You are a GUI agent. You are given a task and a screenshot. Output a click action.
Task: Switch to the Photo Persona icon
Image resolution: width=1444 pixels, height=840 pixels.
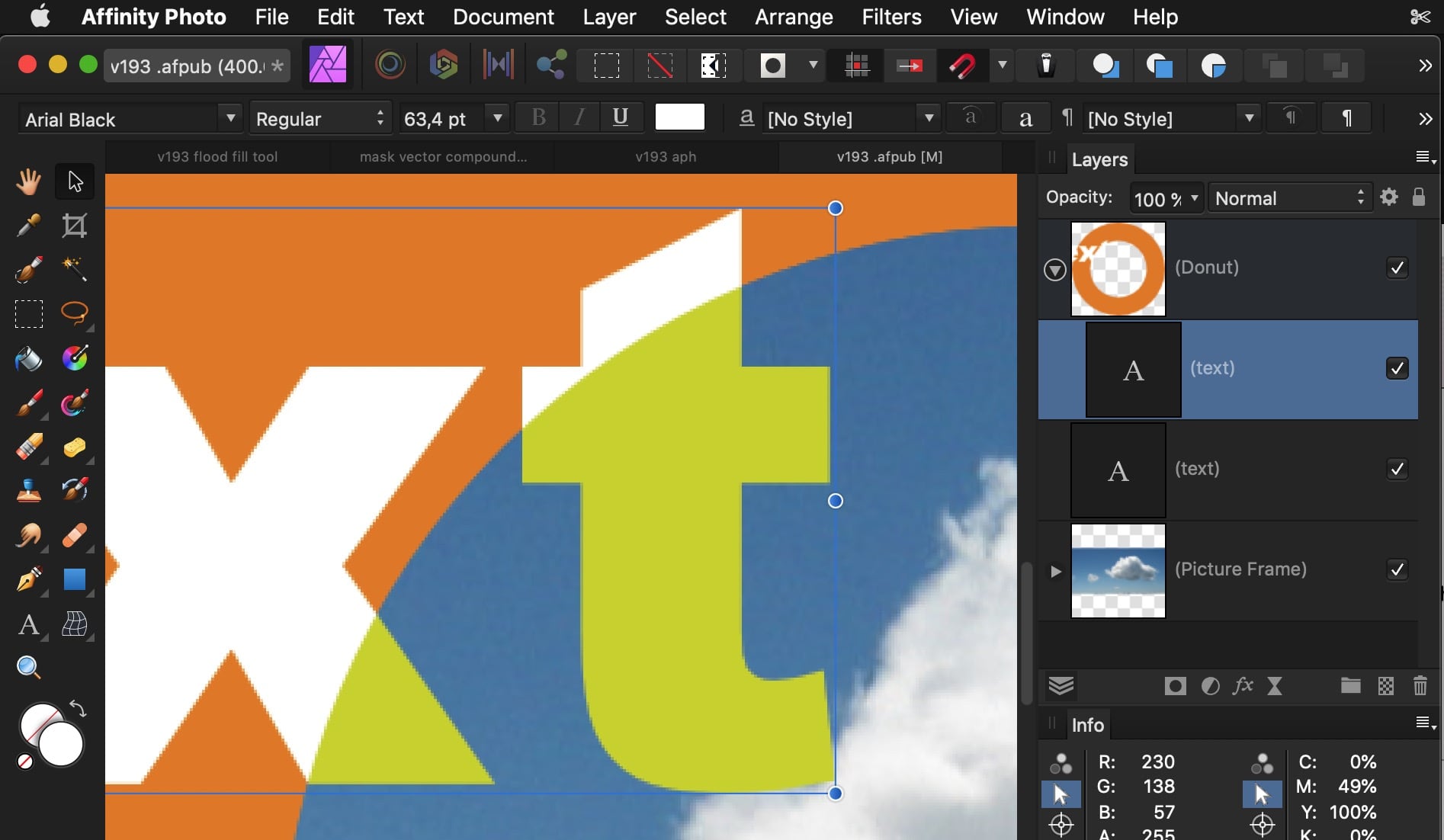coord(328,65)
